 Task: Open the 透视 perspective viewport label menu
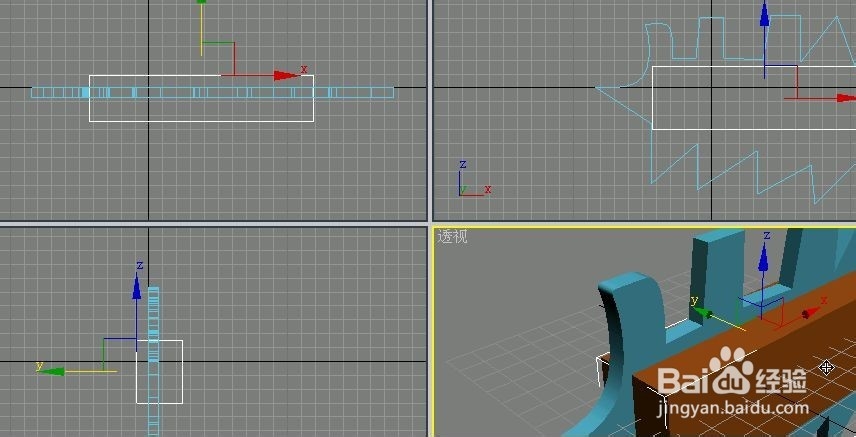pyautogui.click(x=452, y=237)
